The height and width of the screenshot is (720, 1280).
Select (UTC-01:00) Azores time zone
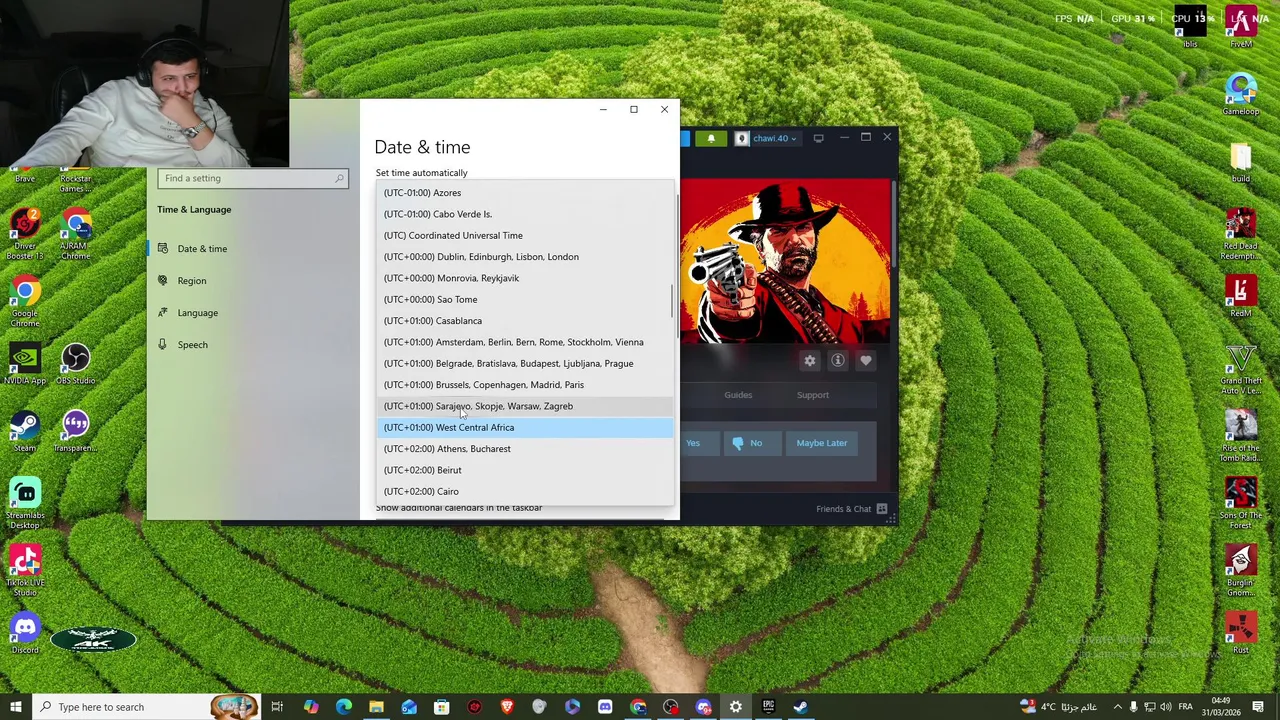(526, 193)
